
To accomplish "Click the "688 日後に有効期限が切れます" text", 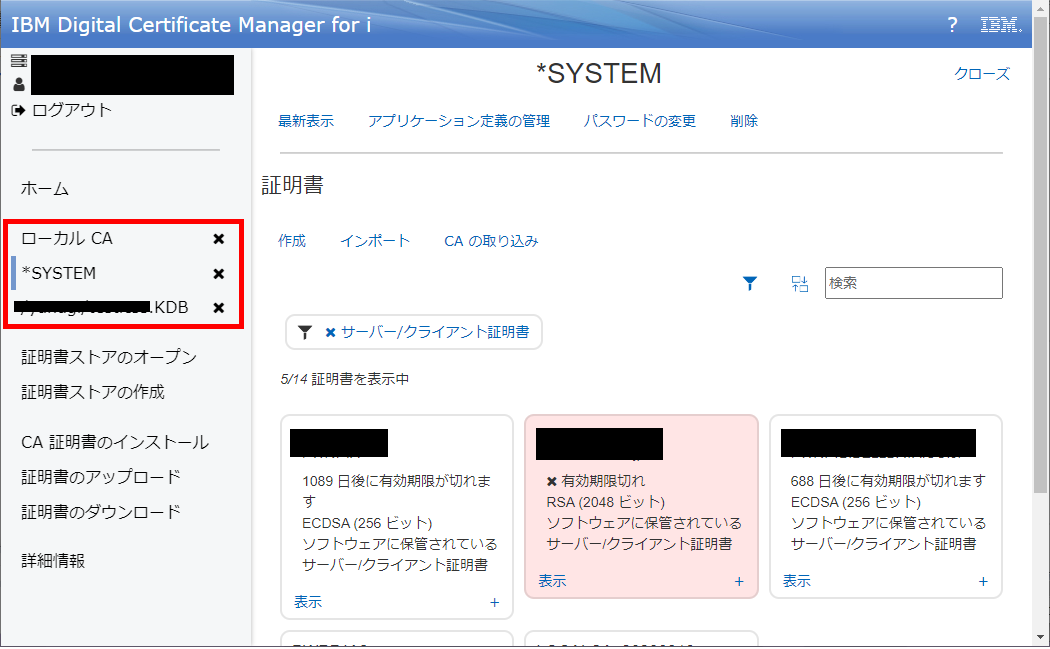I will point(888,481).
